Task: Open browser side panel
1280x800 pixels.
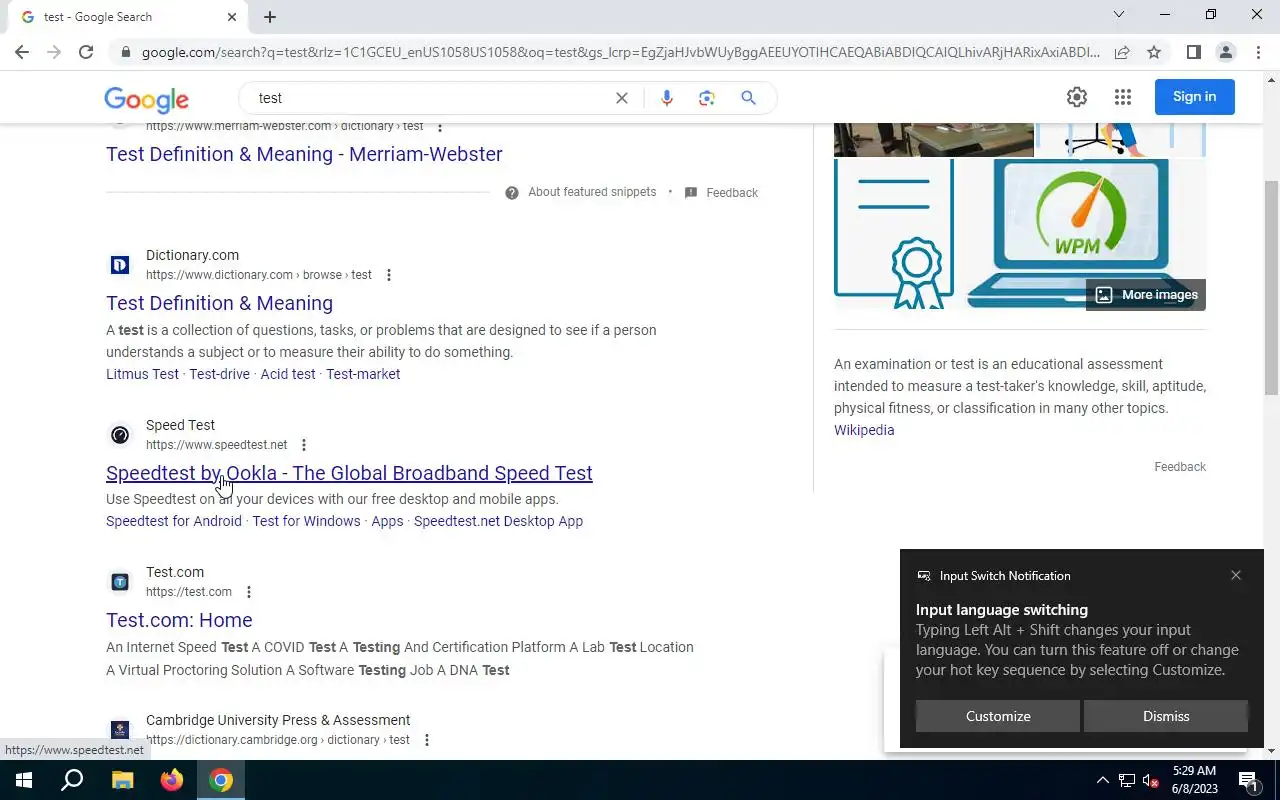Action: (x=1193, y=52)
